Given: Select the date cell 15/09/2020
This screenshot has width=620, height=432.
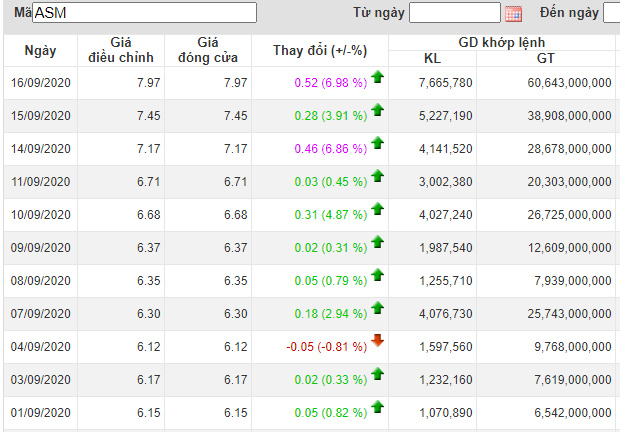Looking at the screenshot, I should tap(41, 116).
